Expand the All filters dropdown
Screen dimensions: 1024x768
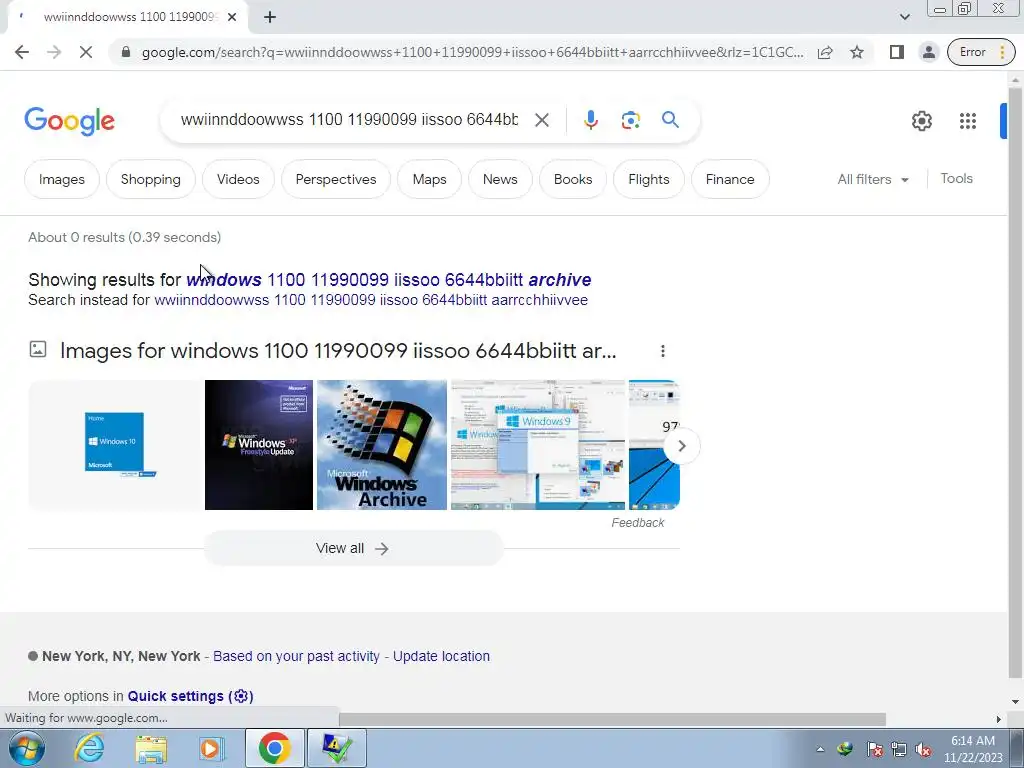coord(873,179)
